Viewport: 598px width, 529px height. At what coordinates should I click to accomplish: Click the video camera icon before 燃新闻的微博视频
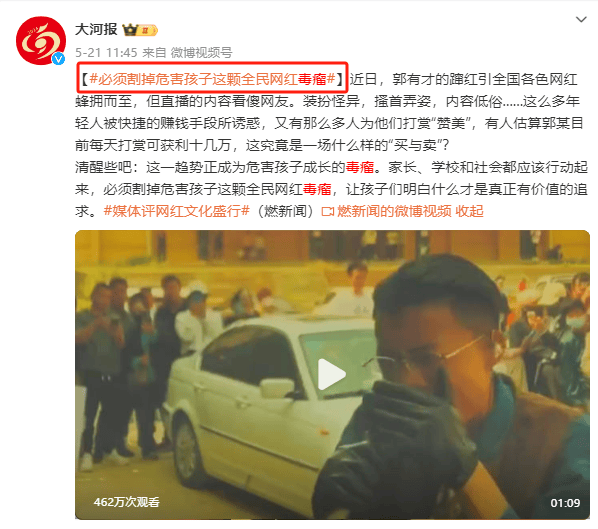point(328,211)
